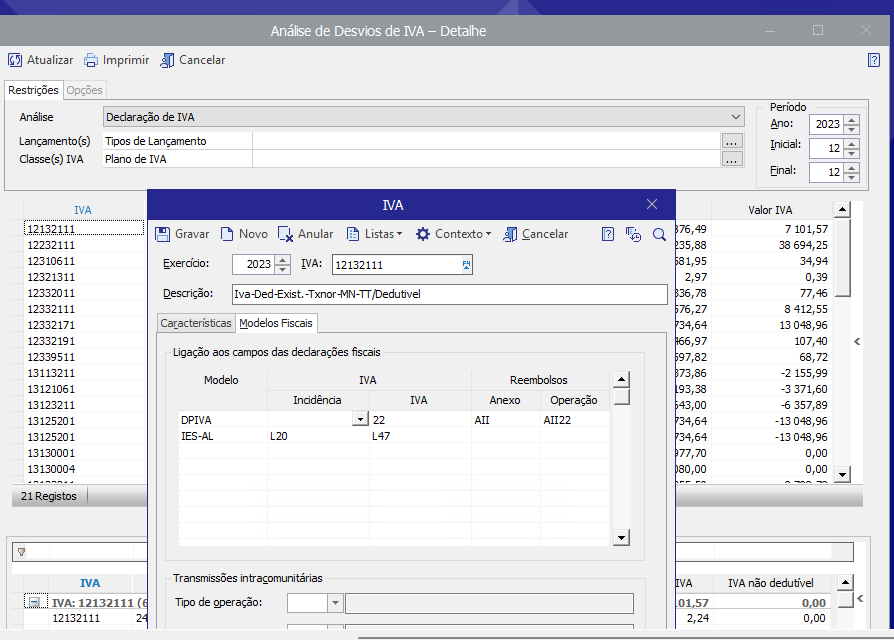Open the F4 lookup in the IVA code field
The image size is (894, 640).
466,265
